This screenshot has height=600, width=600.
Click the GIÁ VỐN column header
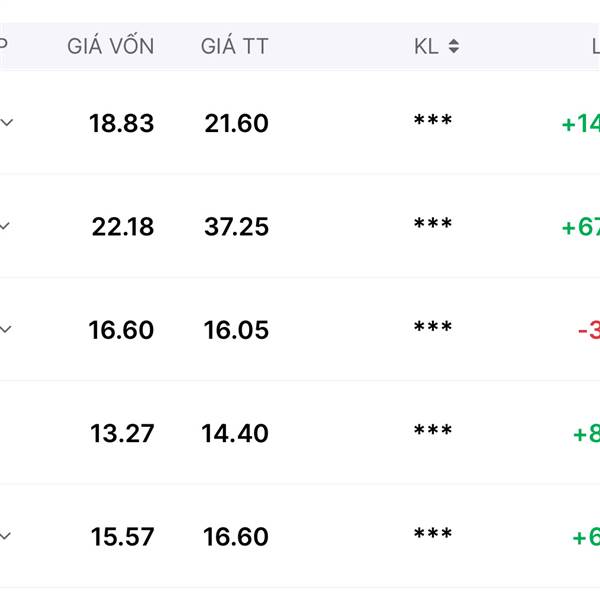pos(111,46)
